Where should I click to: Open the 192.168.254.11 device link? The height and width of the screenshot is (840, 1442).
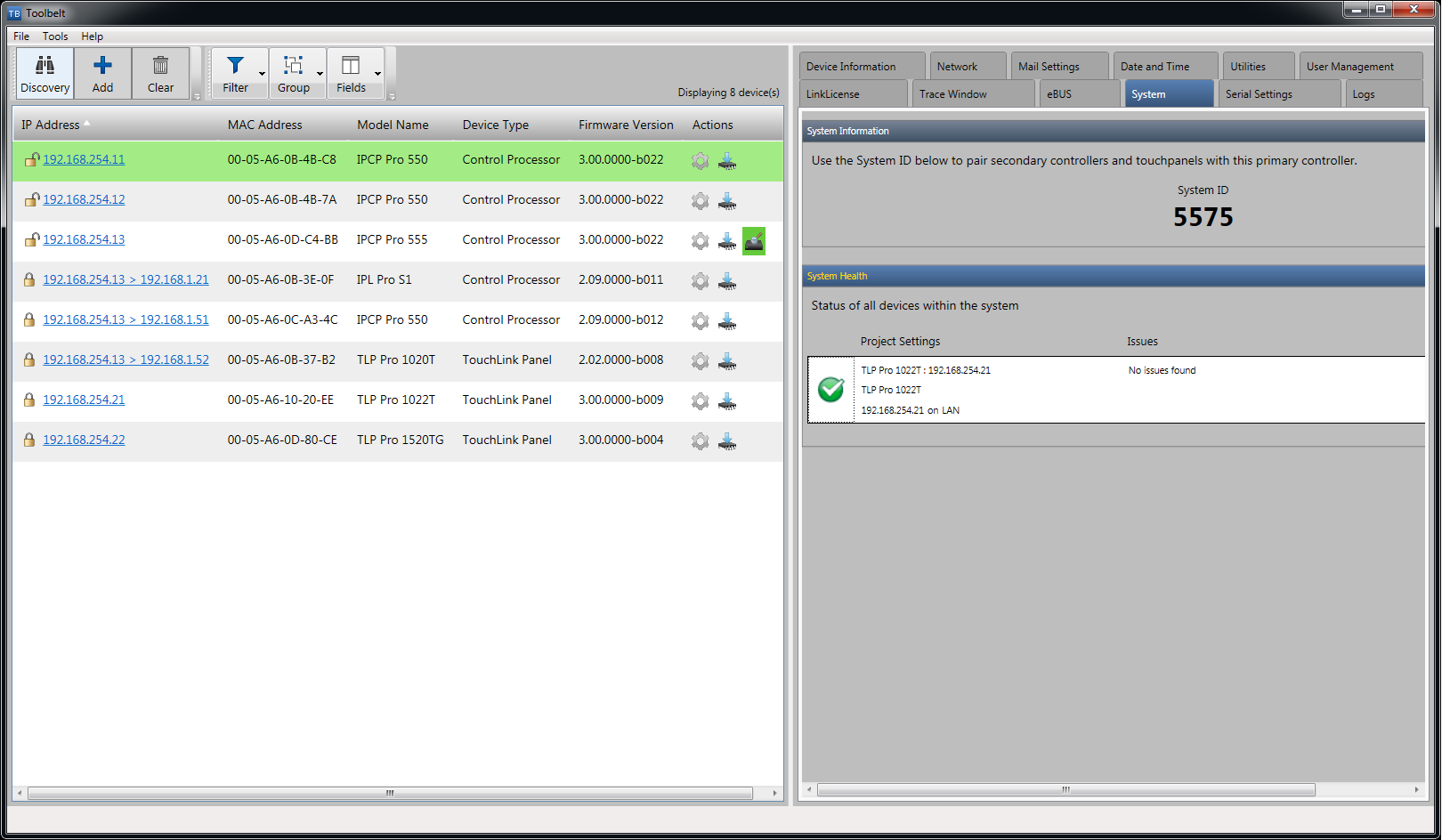coord(84,160)
